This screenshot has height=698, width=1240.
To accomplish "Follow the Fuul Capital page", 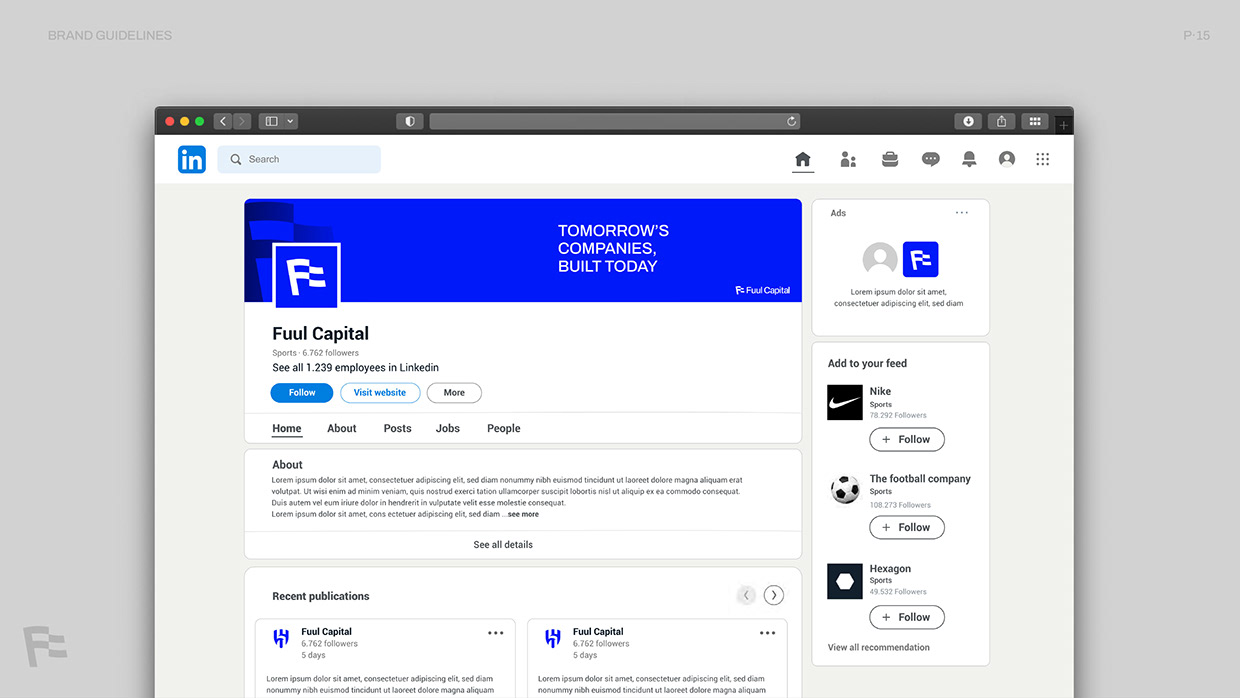I will pyautogui.click(x=301, y=392).
